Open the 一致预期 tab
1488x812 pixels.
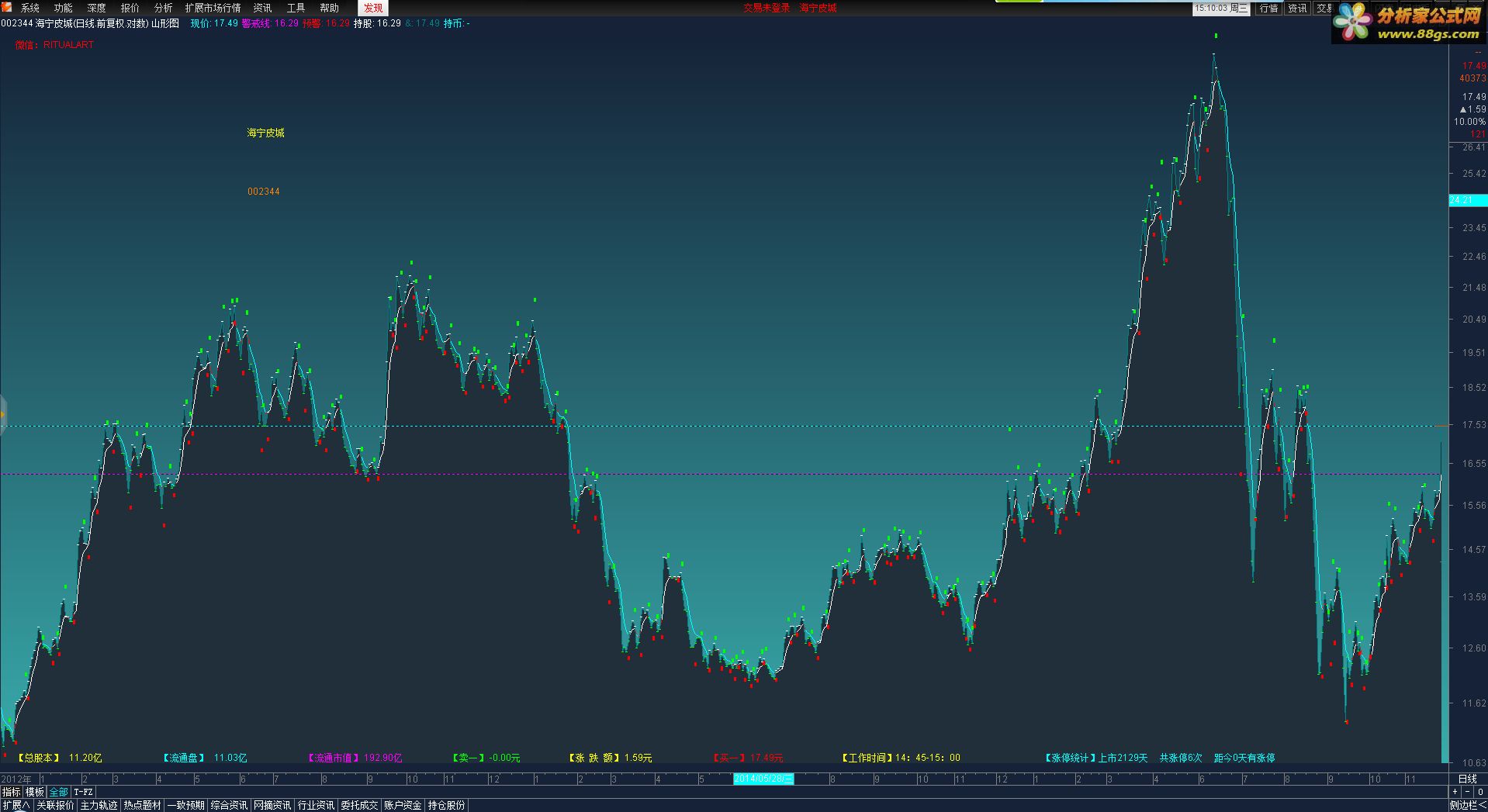pos(186,806)
